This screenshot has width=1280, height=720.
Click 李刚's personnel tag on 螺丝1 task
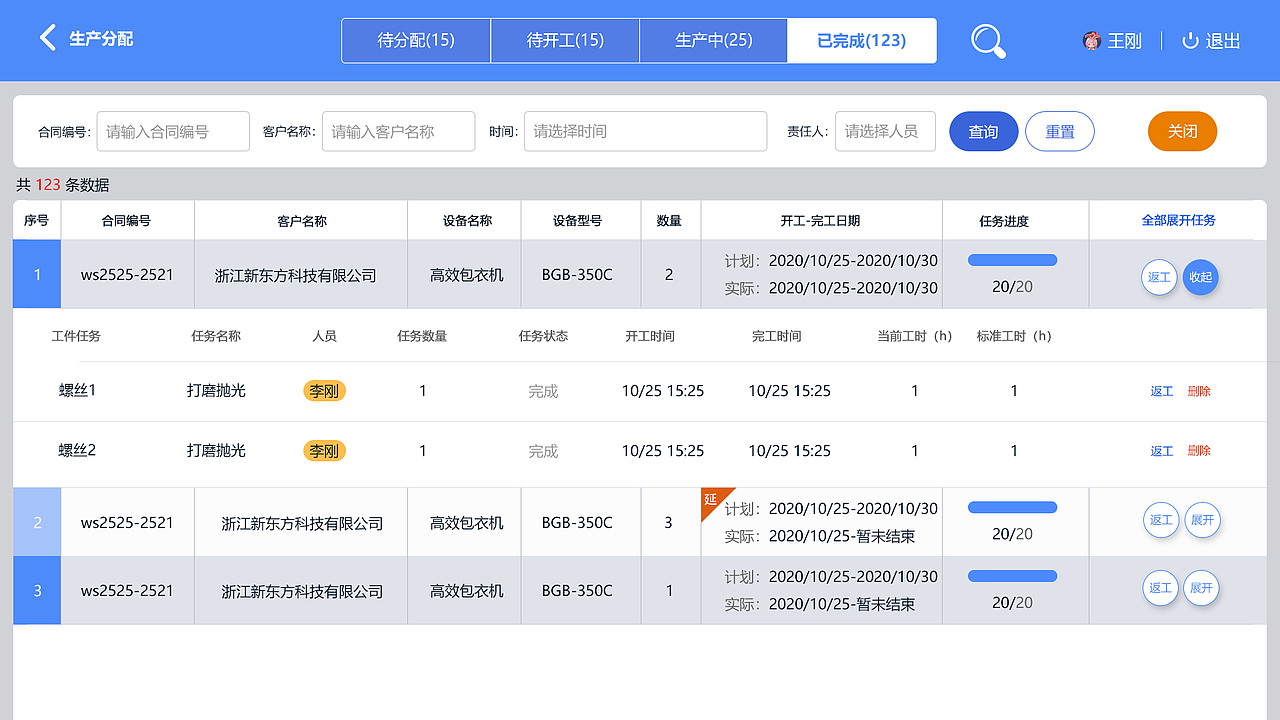pos(324,390)
